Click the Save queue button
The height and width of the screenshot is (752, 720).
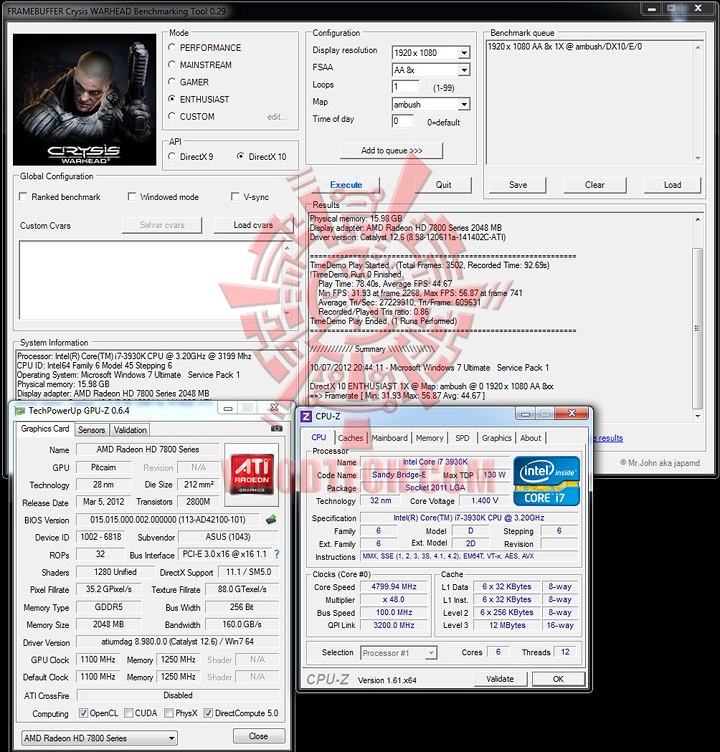(x=518, y=185)
